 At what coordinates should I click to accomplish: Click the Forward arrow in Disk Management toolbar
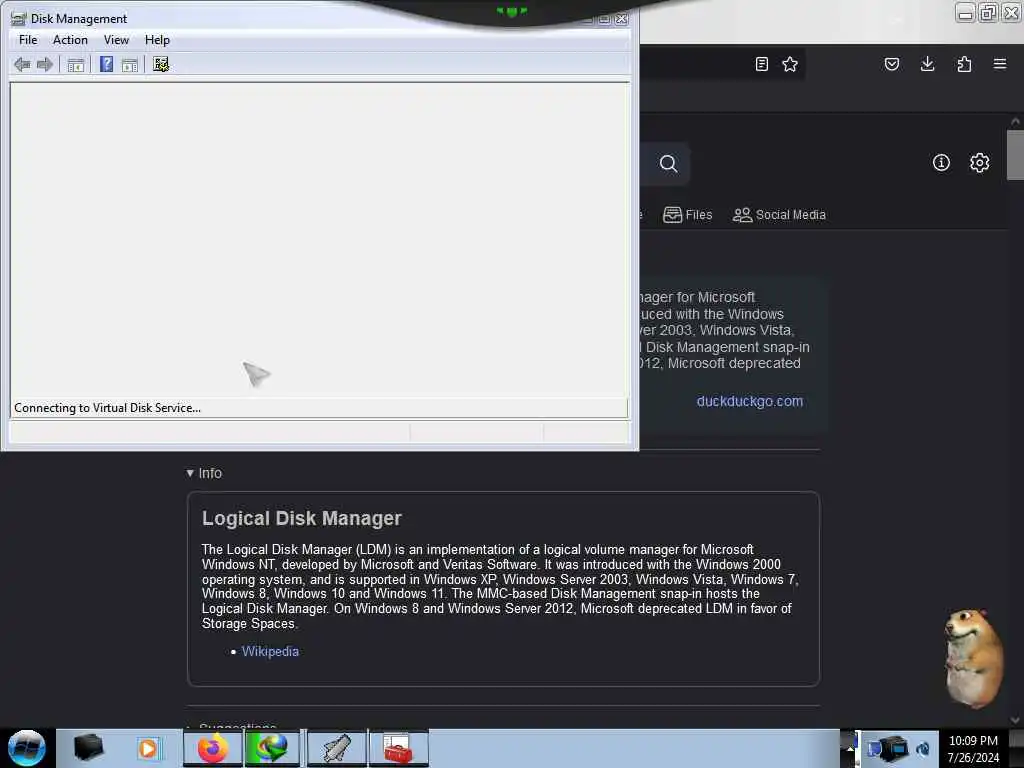click(44, 64)
